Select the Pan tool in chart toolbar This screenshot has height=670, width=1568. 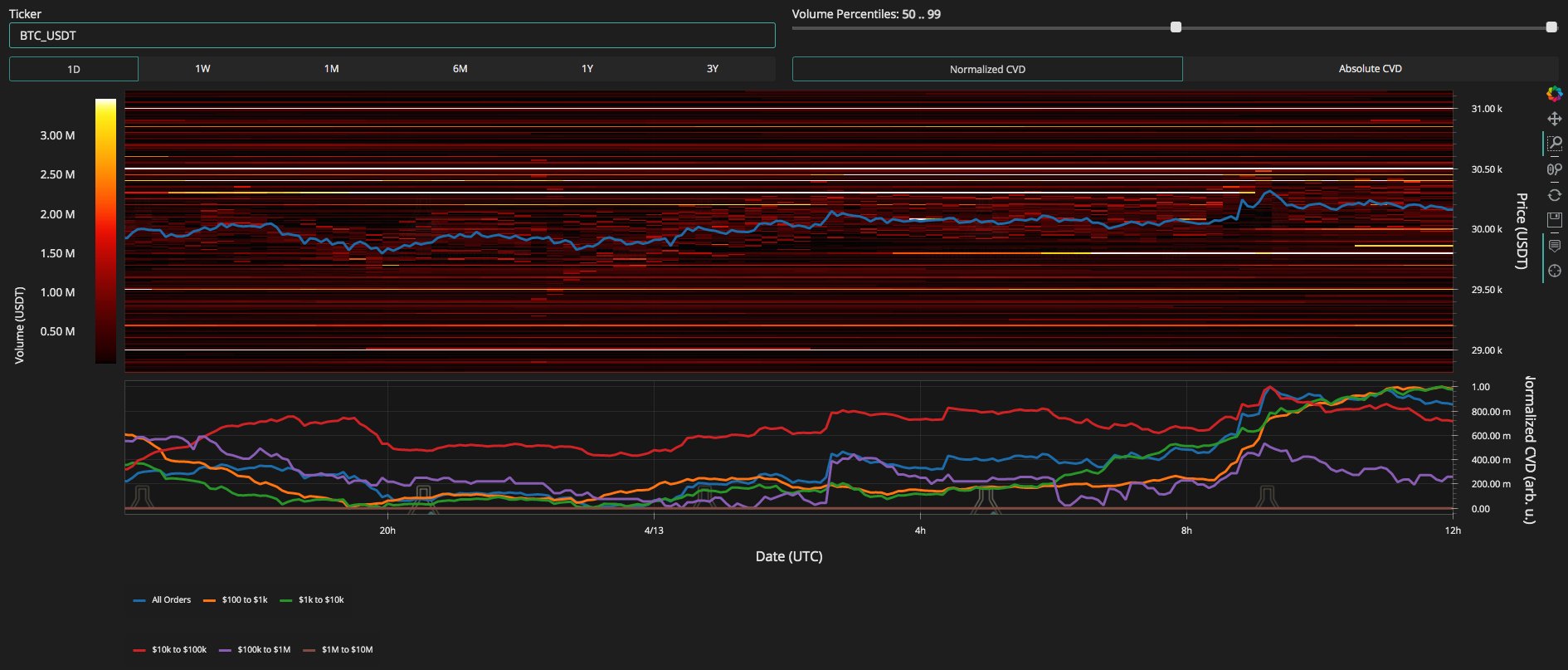(1554, 119)
